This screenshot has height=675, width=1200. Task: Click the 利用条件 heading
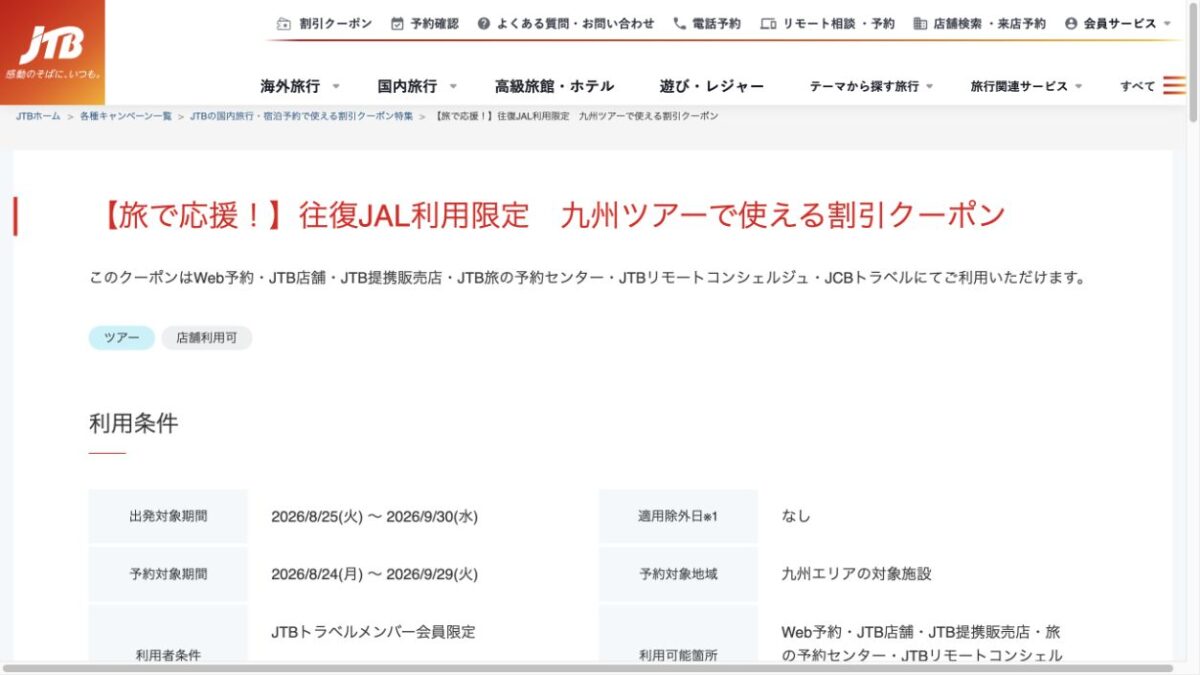[x=133, y=424]
